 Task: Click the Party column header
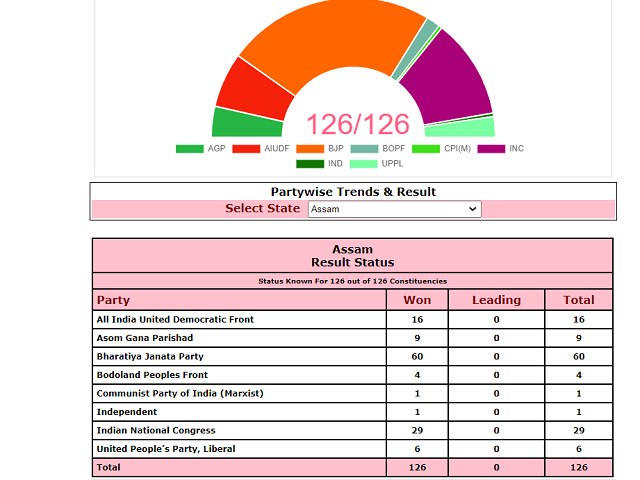tap(113, 300)
